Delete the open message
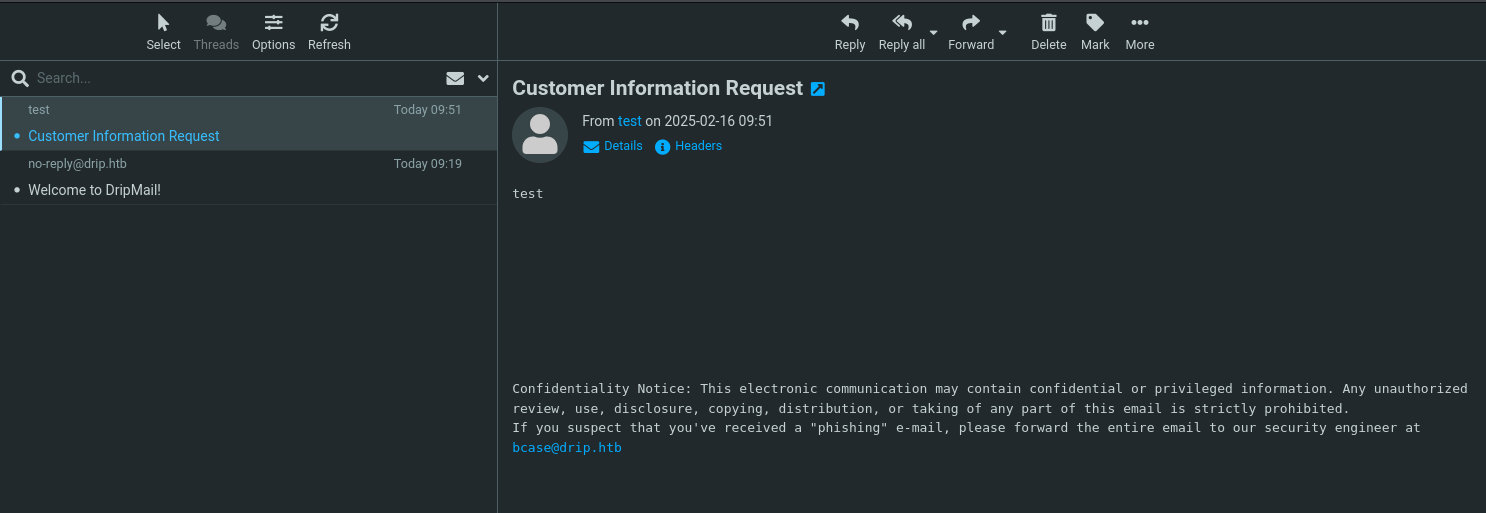The height and width of the screenshot is (513, 1486). (1049, 24)
